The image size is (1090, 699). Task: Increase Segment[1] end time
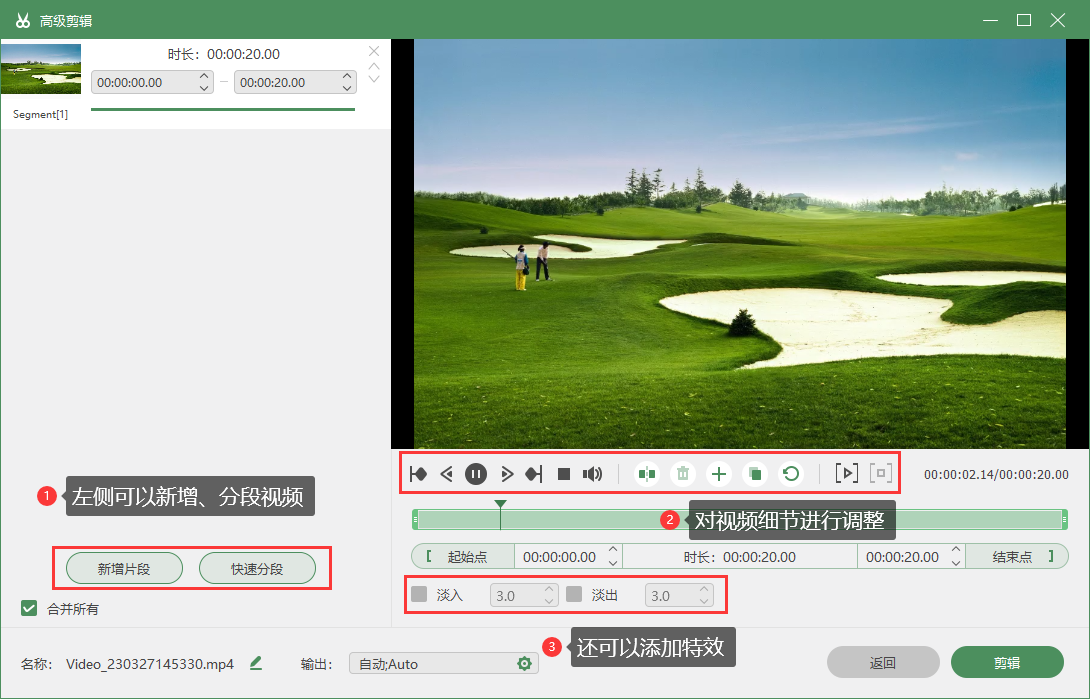347,76
